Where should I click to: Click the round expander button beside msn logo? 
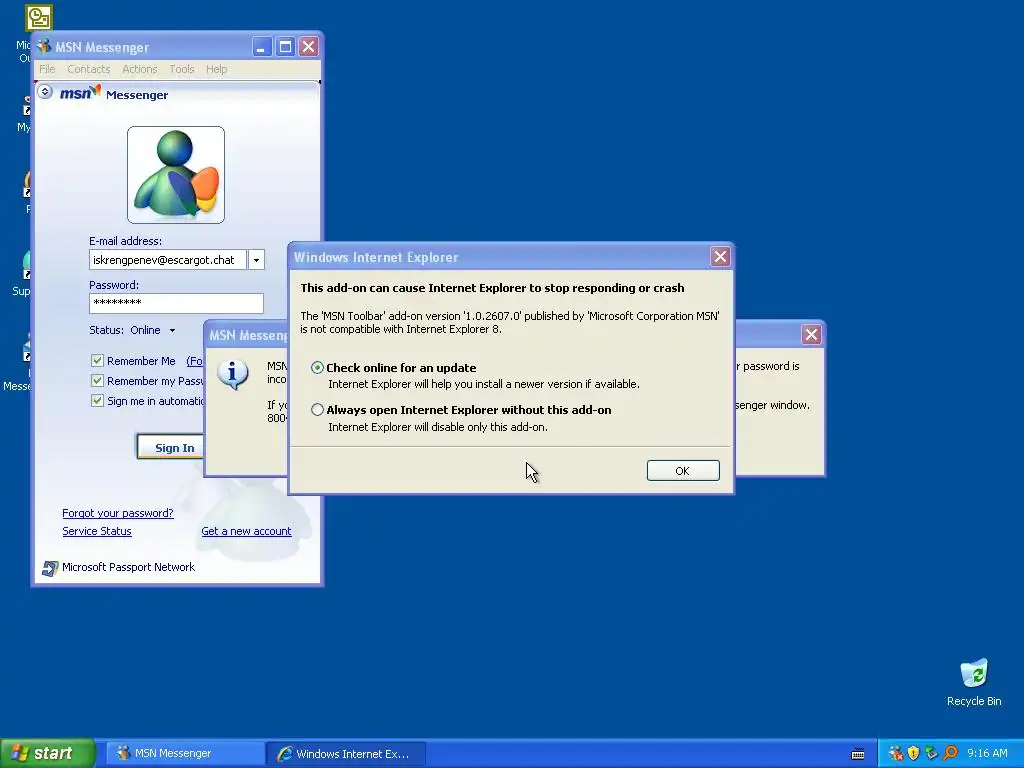click(x=44, y=91)
